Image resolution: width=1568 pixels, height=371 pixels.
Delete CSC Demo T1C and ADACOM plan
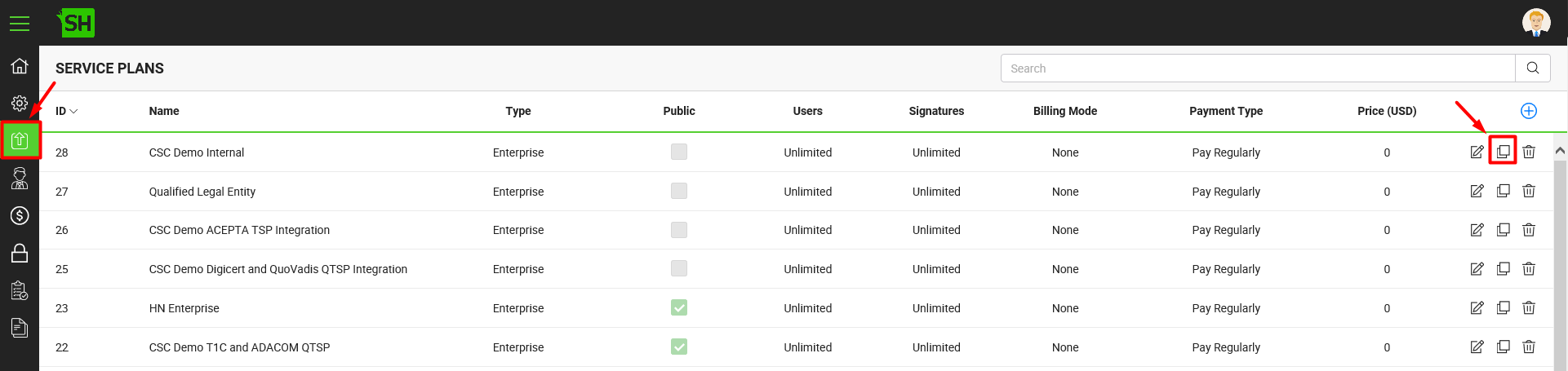point(1529,347)
